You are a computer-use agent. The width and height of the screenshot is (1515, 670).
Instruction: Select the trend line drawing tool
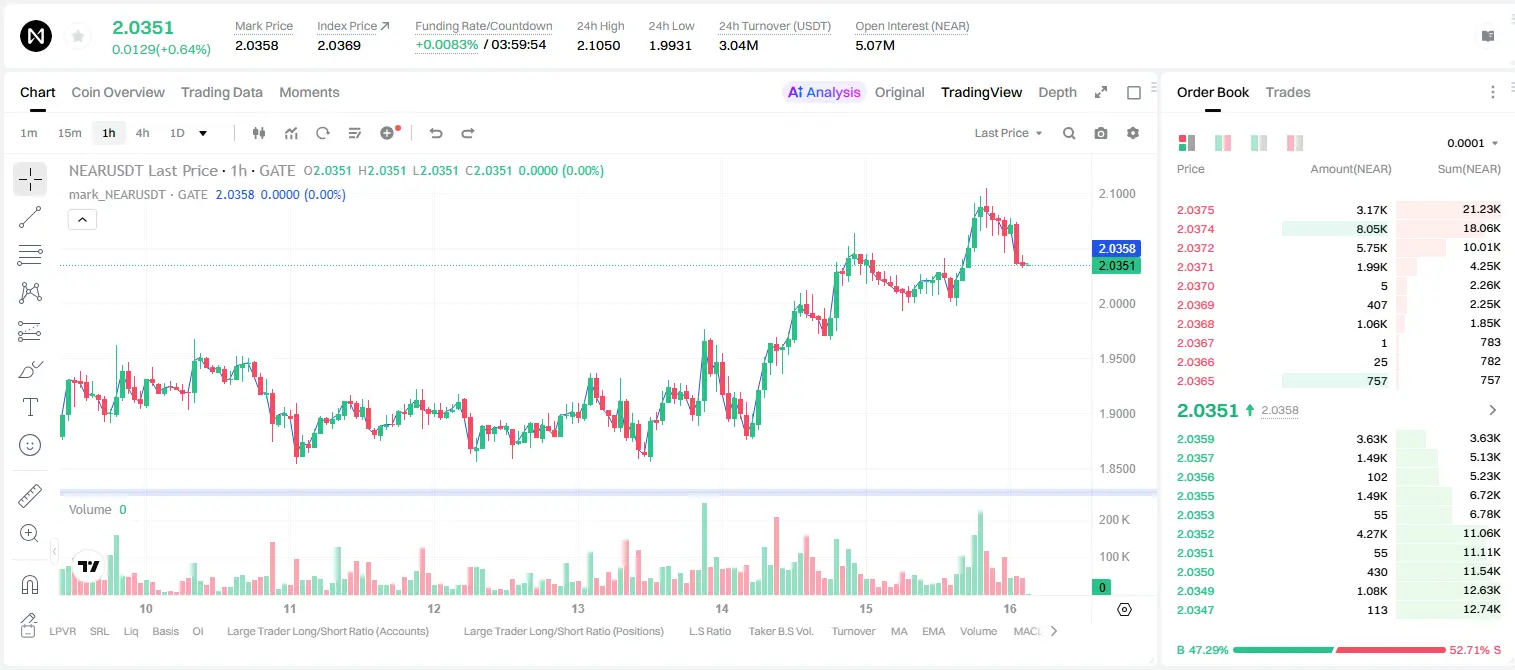[x=30, y=217]
